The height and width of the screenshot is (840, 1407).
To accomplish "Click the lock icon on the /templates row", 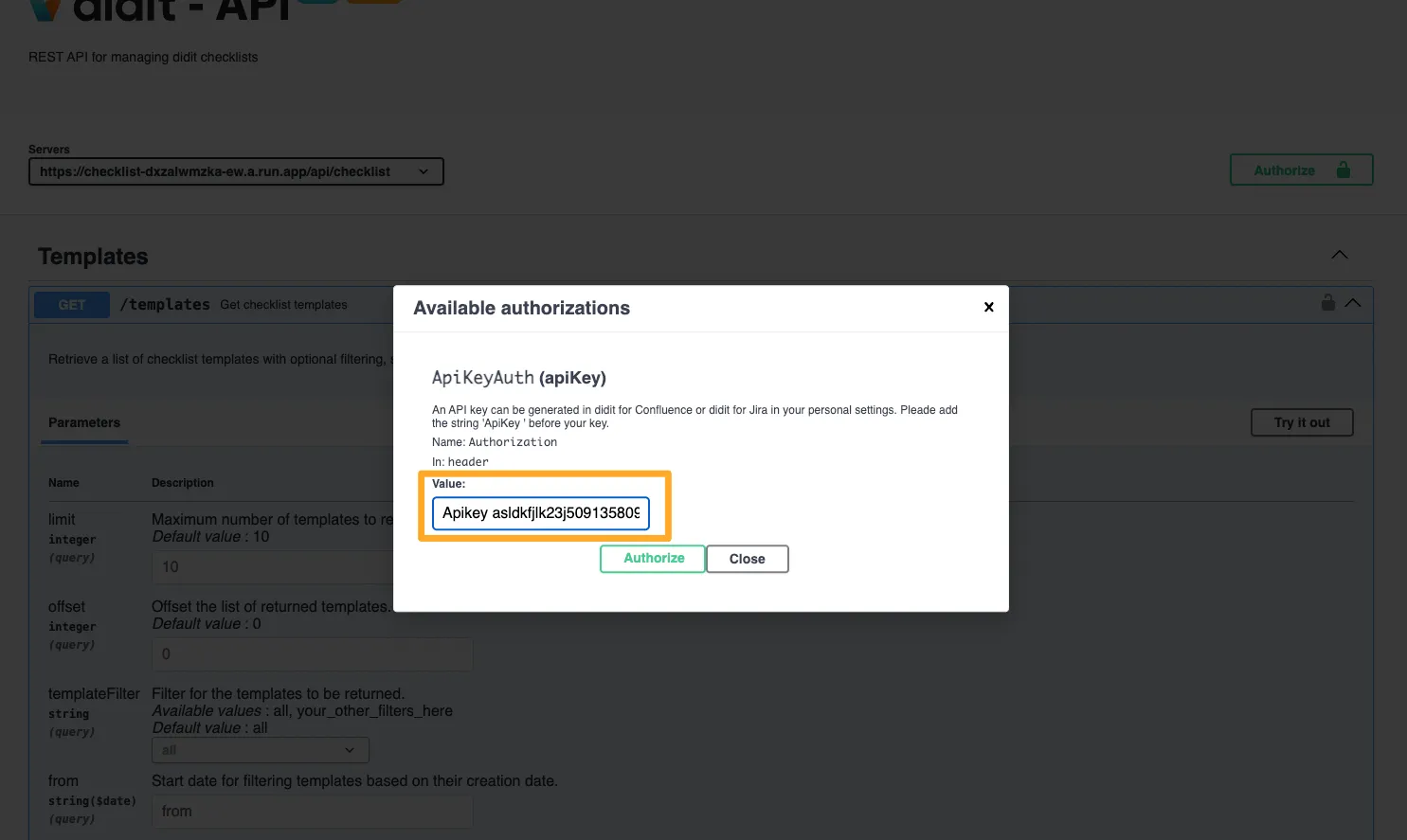I will (1328, 302).
